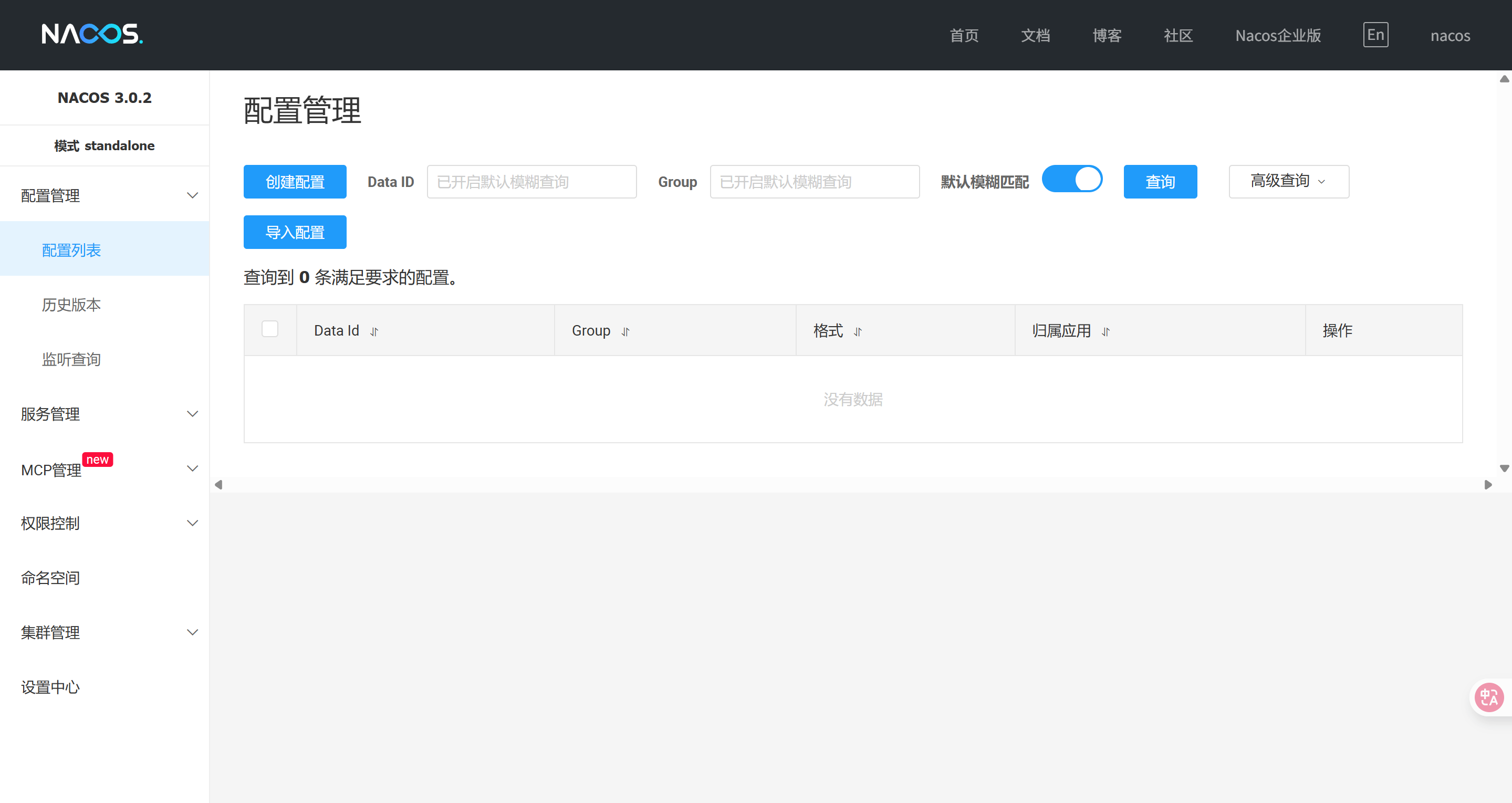Click the scroll-right arrow of horizontal scrollbar
1512x803 pixels.
point(1487,484)
